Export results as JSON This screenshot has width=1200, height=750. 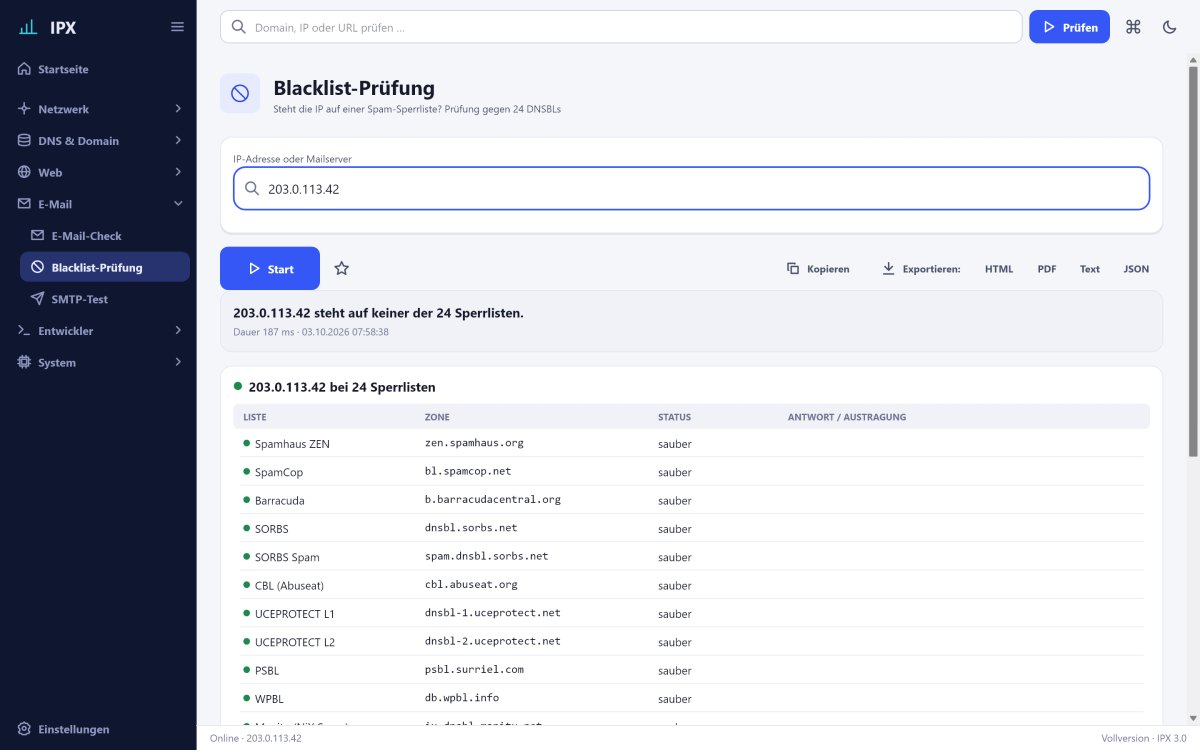tap(1136, 268)
